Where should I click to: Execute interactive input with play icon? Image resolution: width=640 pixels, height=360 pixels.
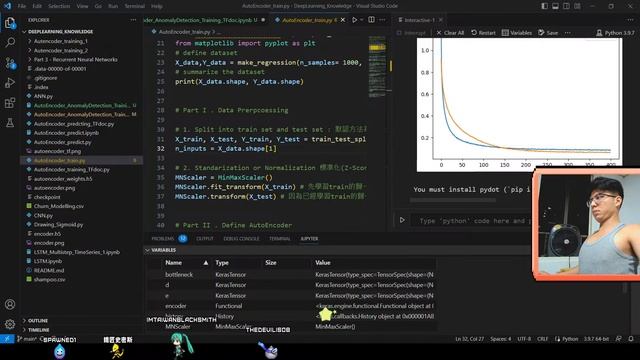pyautogui.click(x=402, y=220)
